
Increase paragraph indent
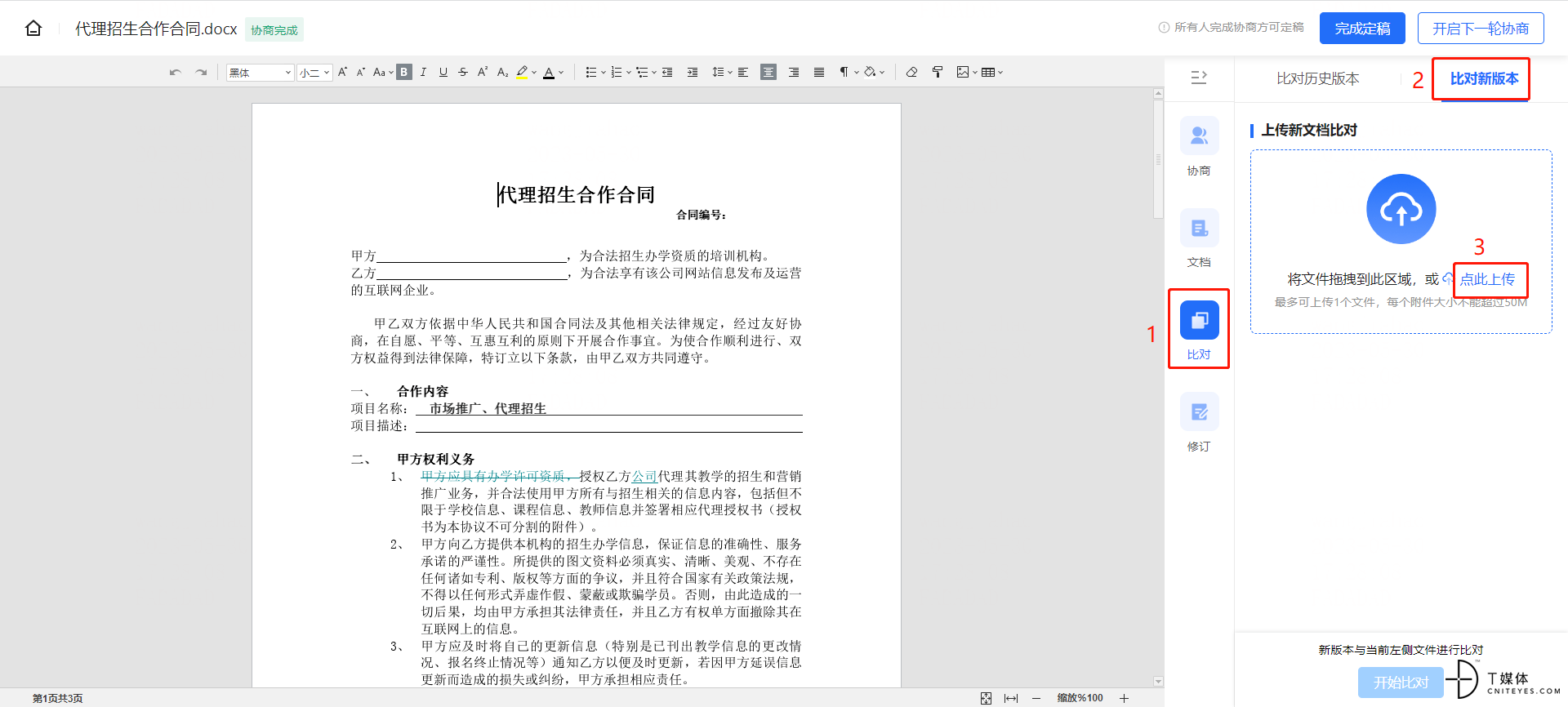[x=693, y=72]
